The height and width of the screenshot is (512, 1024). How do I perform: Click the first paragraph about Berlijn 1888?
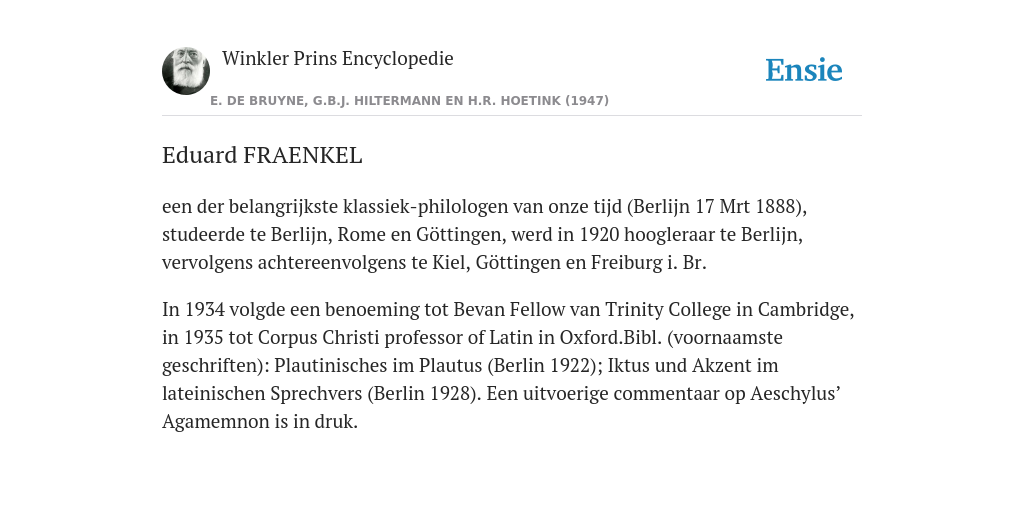(x=485, y=234)
